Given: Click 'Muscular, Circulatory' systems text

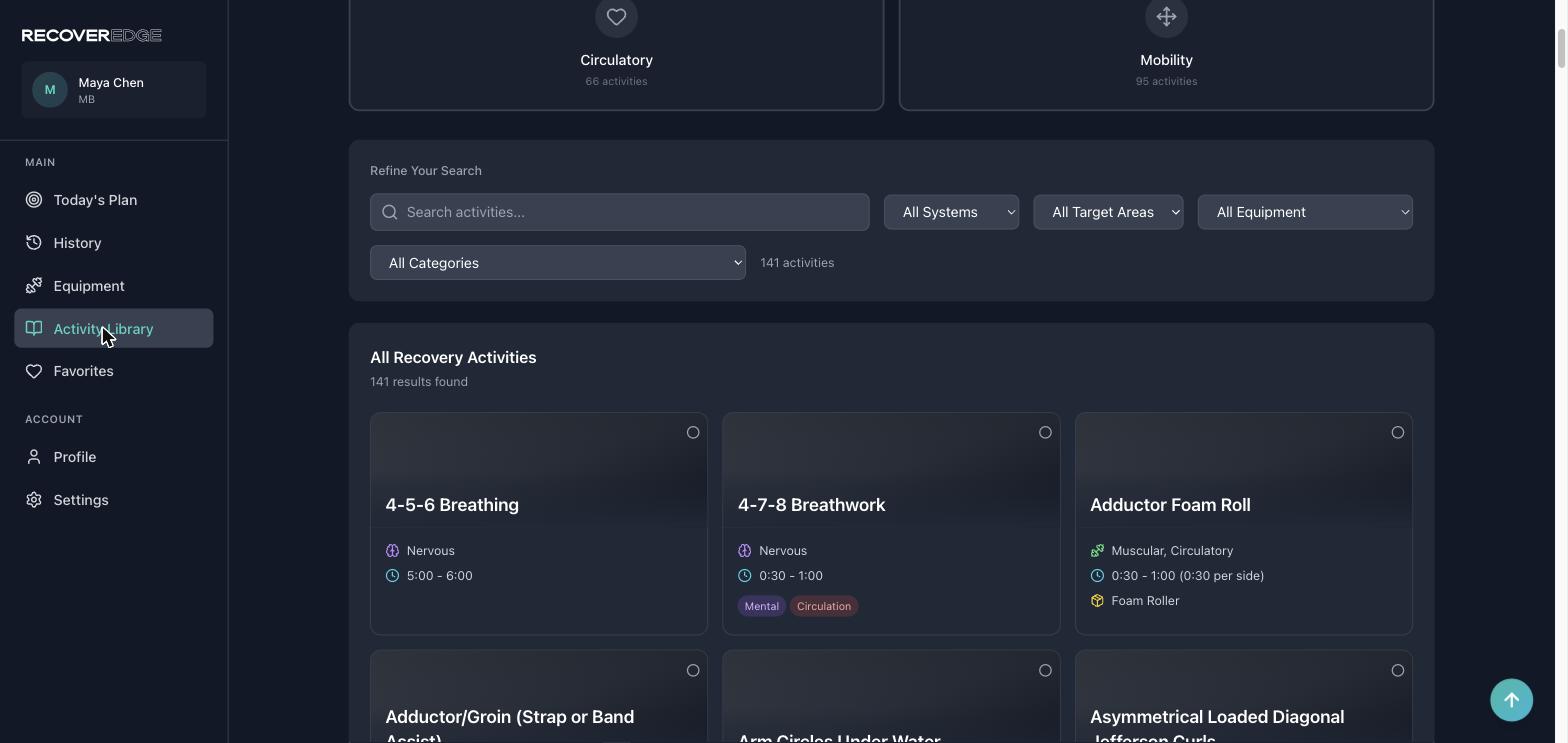Looking at the screenshot, I should tap(1172, 551).
